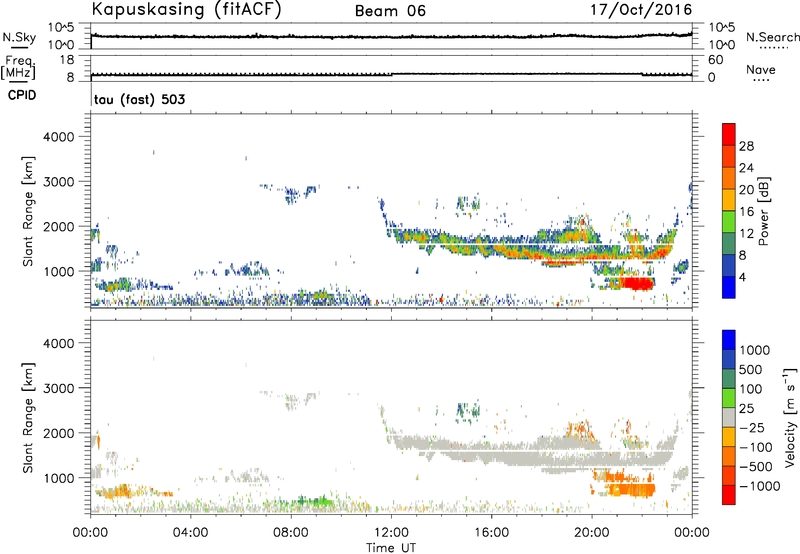Click the -1000 label on Velocity colorbar
This screenshot has height=554, width=800.
point(760,486)
